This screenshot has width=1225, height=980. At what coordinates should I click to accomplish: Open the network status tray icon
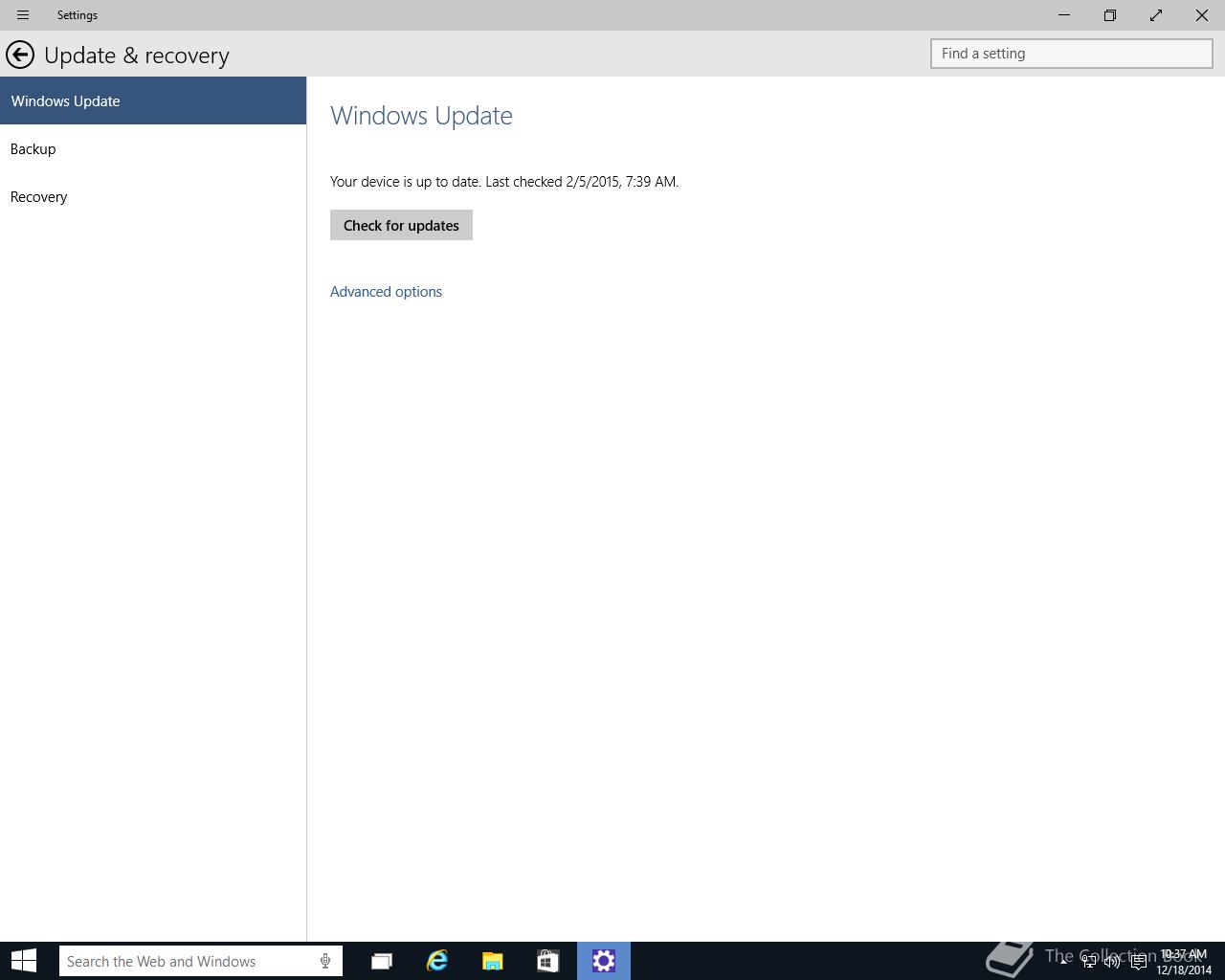point(1088,962)
